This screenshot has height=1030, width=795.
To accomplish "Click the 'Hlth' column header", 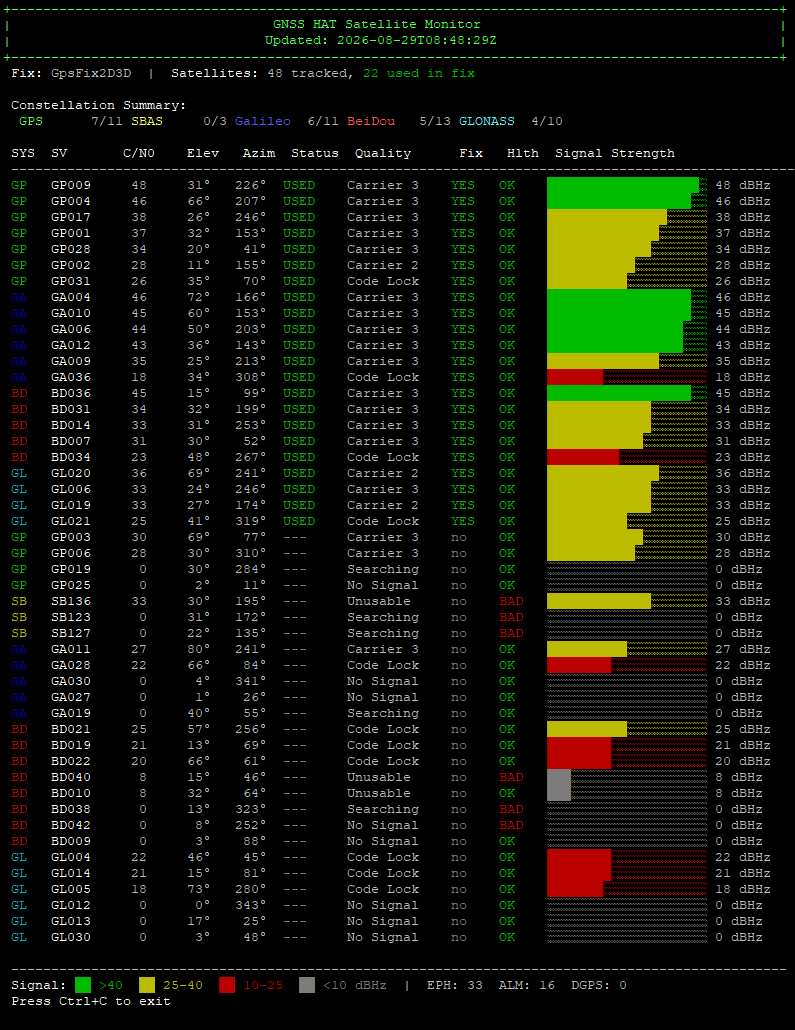I will [x=523, y=153].
